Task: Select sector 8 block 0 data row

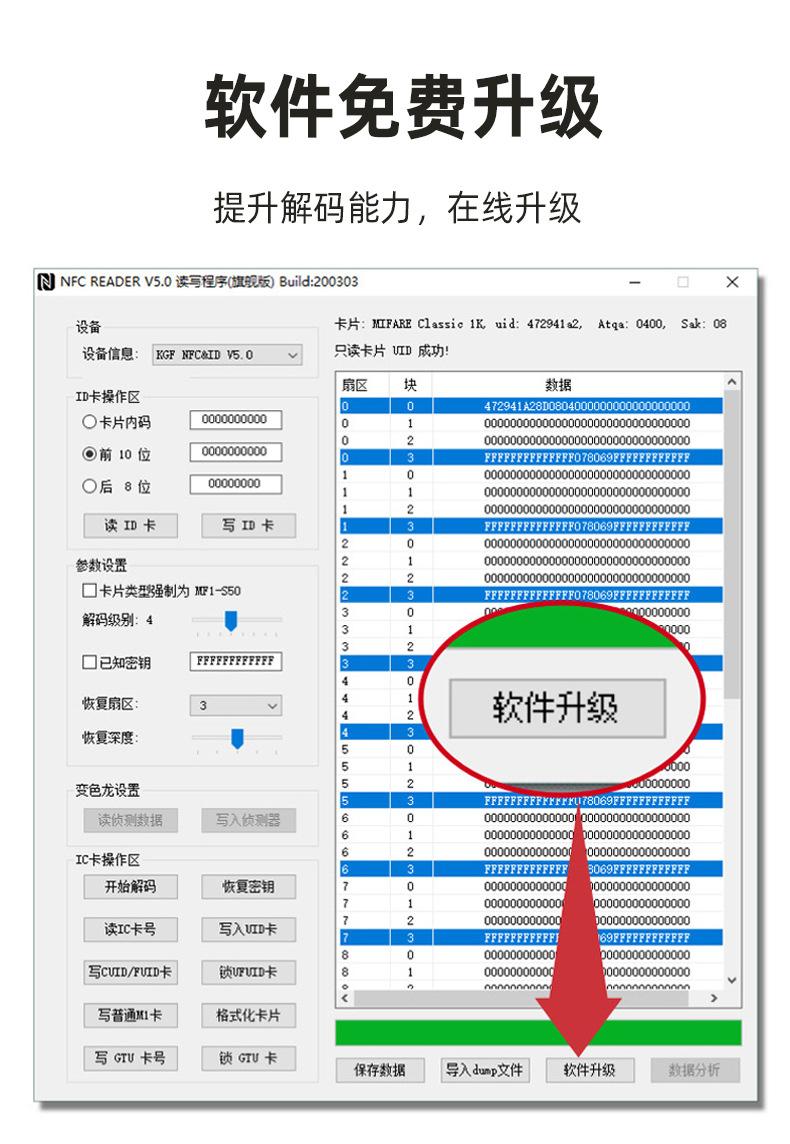Action: [x=531, y=955]
